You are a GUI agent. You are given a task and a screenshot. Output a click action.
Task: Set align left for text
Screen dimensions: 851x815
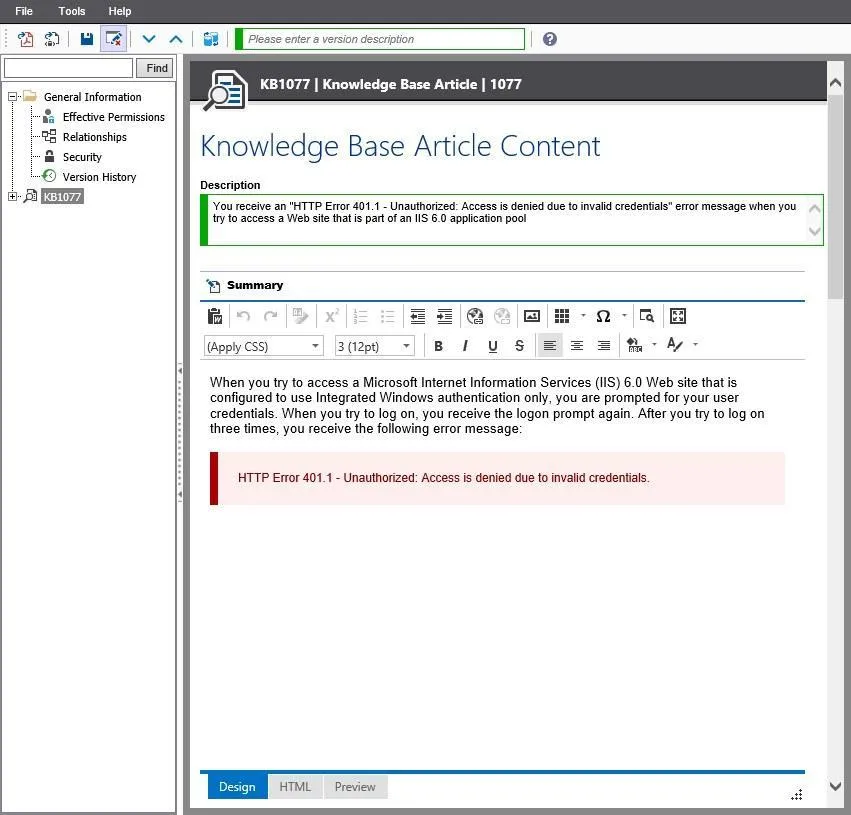pyautogui.click(x=550, y=346)
